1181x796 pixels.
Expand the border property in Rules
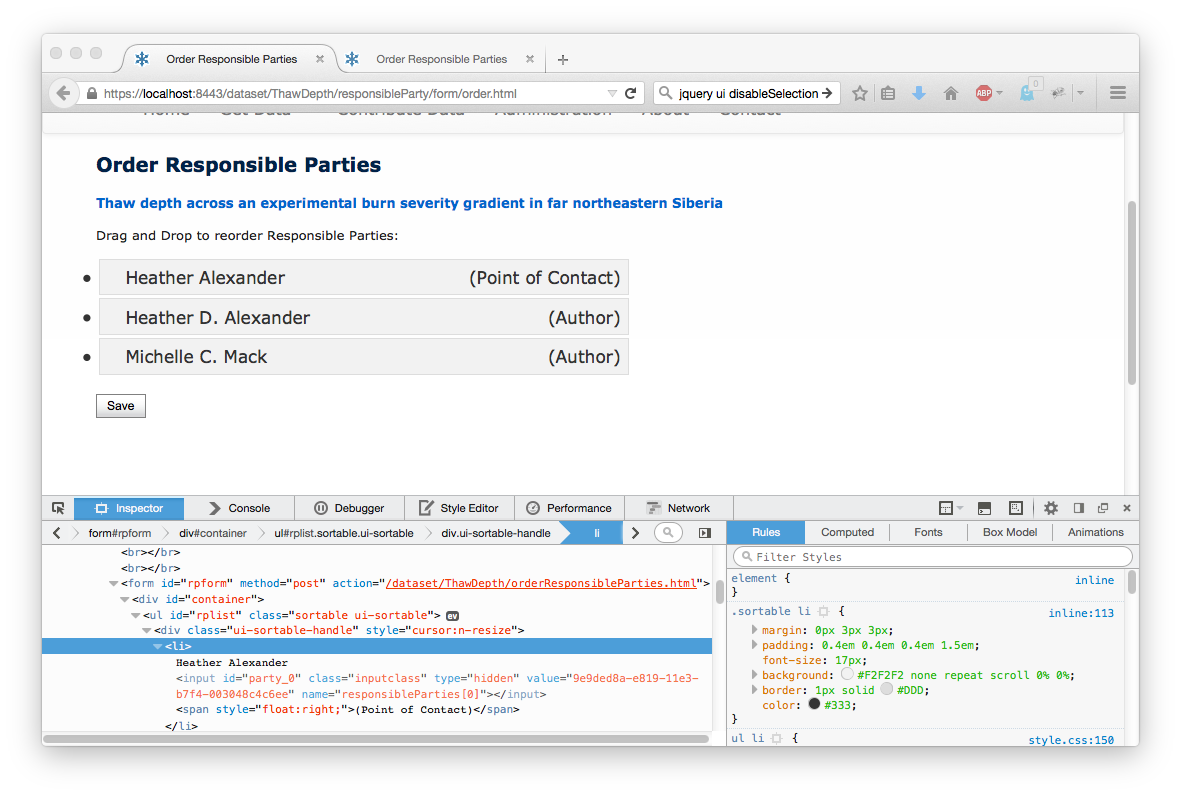point(755,690)
